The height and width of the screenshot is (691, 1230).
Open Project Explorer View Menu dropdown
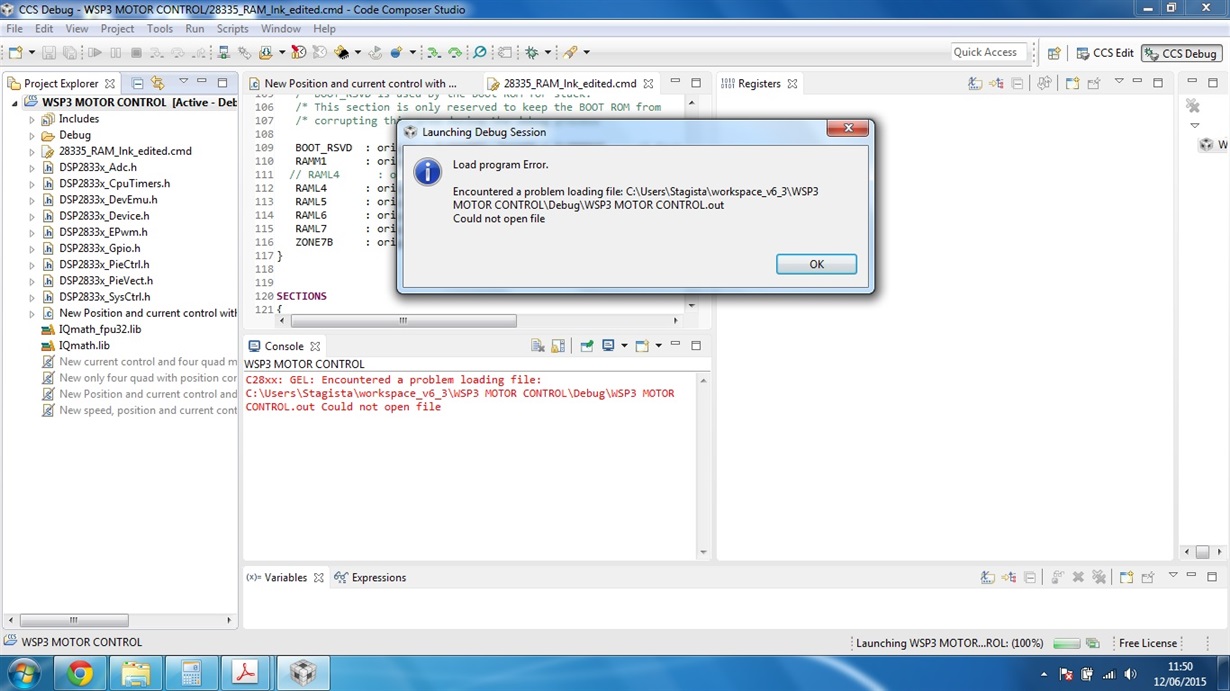pyautogui.click(x=183, y=82)
